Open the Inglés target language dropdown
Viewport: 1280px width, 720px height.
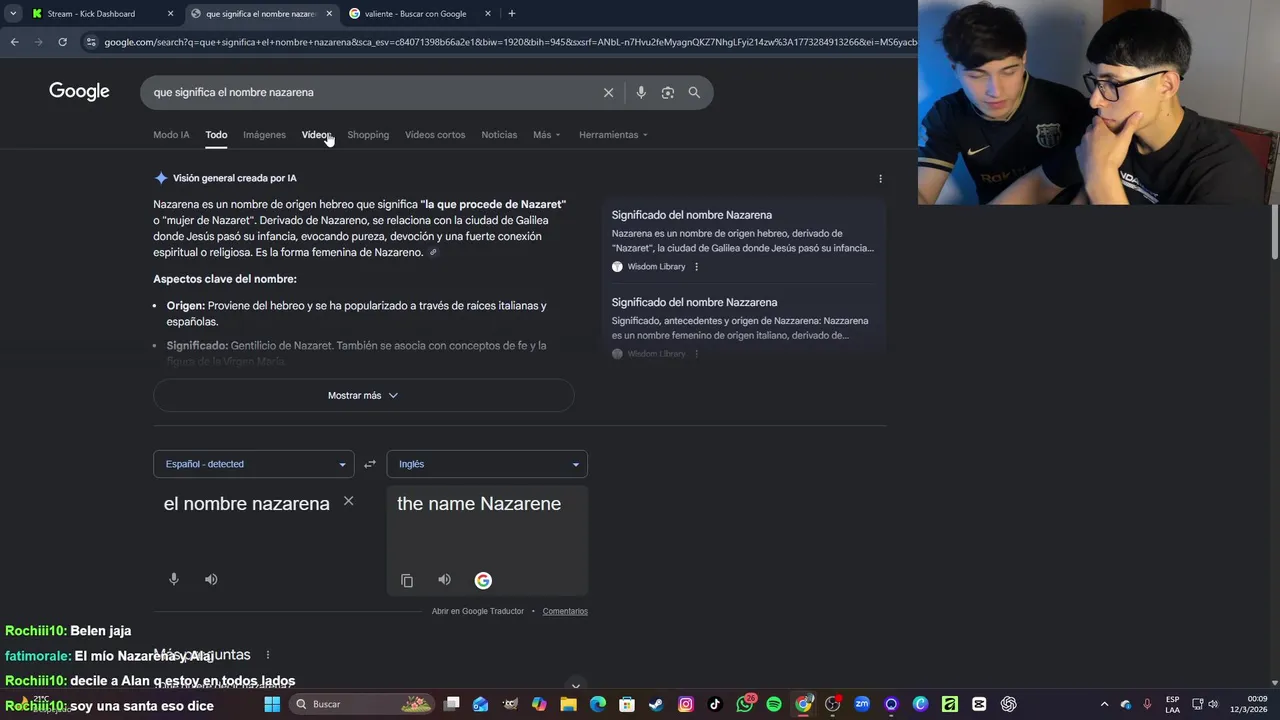pyautogui.click(x=487, y=464)
